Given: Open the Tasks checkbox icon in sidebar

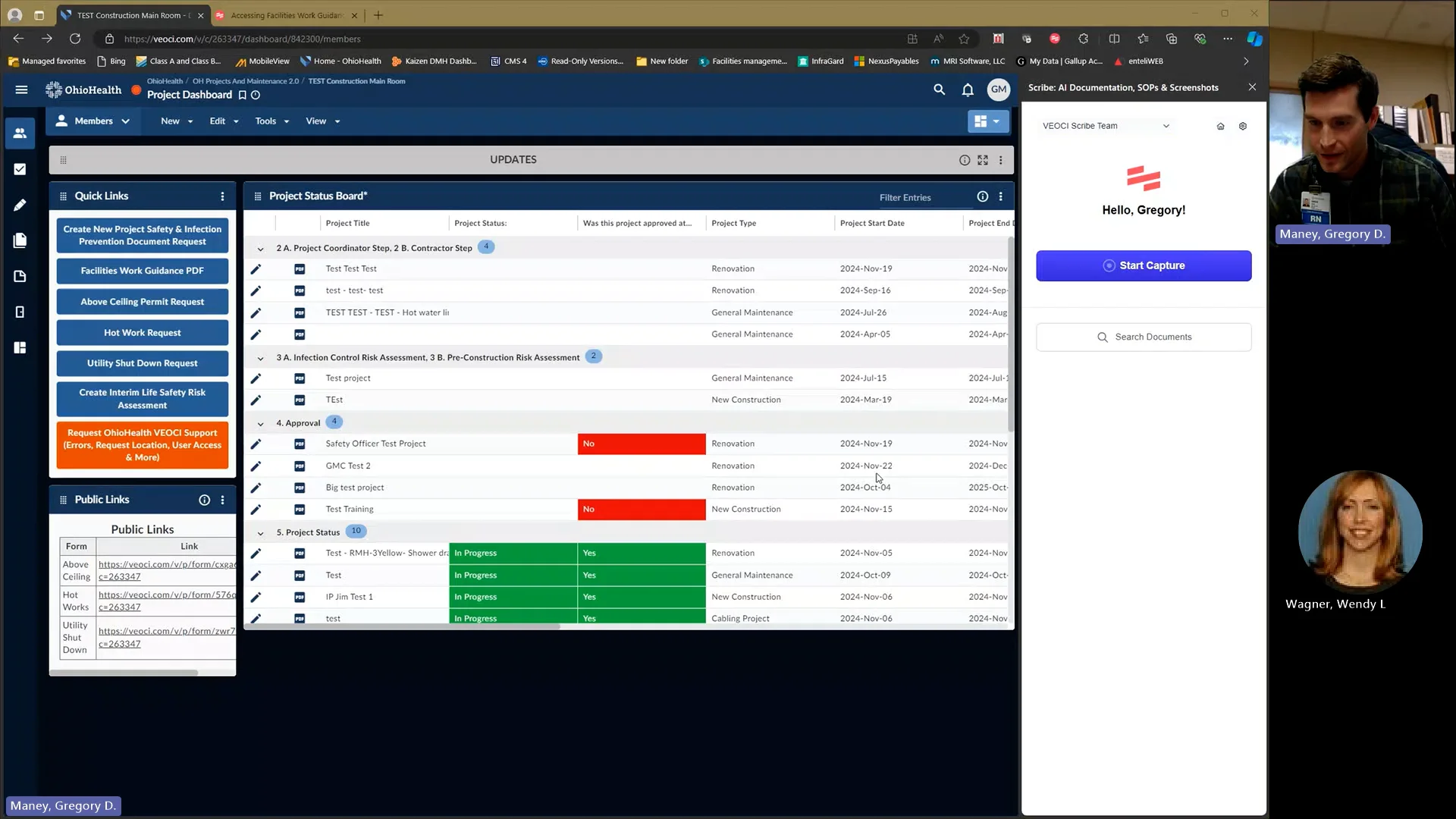Looking at the screenshot, I should [x=20, y=169].
